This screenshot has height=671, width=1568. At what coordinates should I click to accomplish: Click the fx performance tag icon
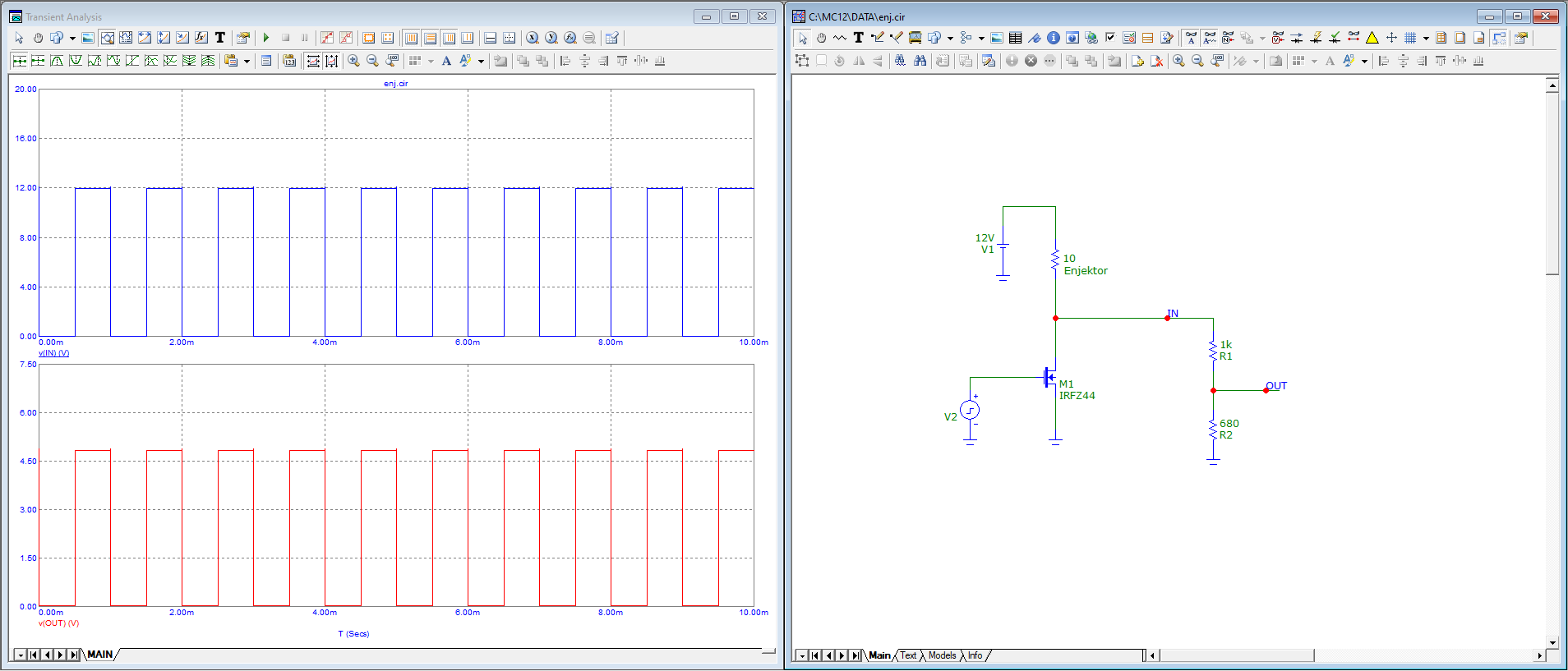pyautogui.click(x=201, y=38)
